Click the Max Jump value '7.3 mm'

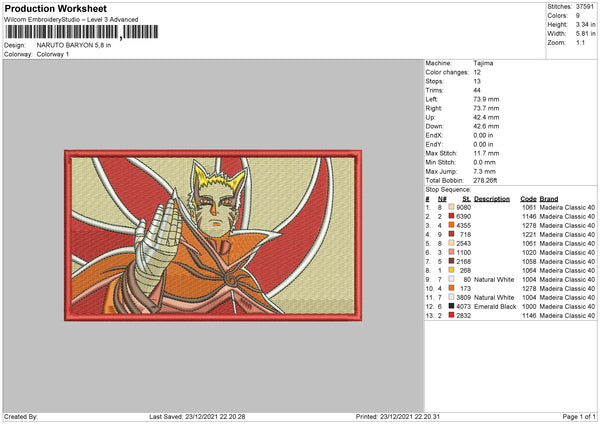(484, 171)
